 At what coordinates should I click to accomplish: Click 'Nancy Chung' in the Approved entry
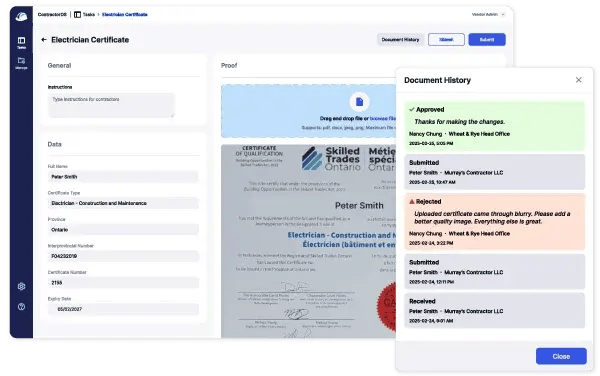pos(425,134)
